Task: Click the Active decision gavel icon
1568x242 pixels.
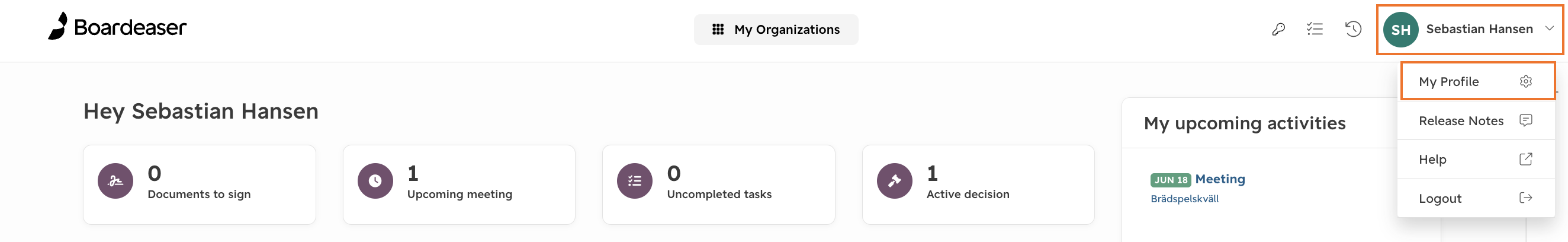Action: [x=894, y=181]
